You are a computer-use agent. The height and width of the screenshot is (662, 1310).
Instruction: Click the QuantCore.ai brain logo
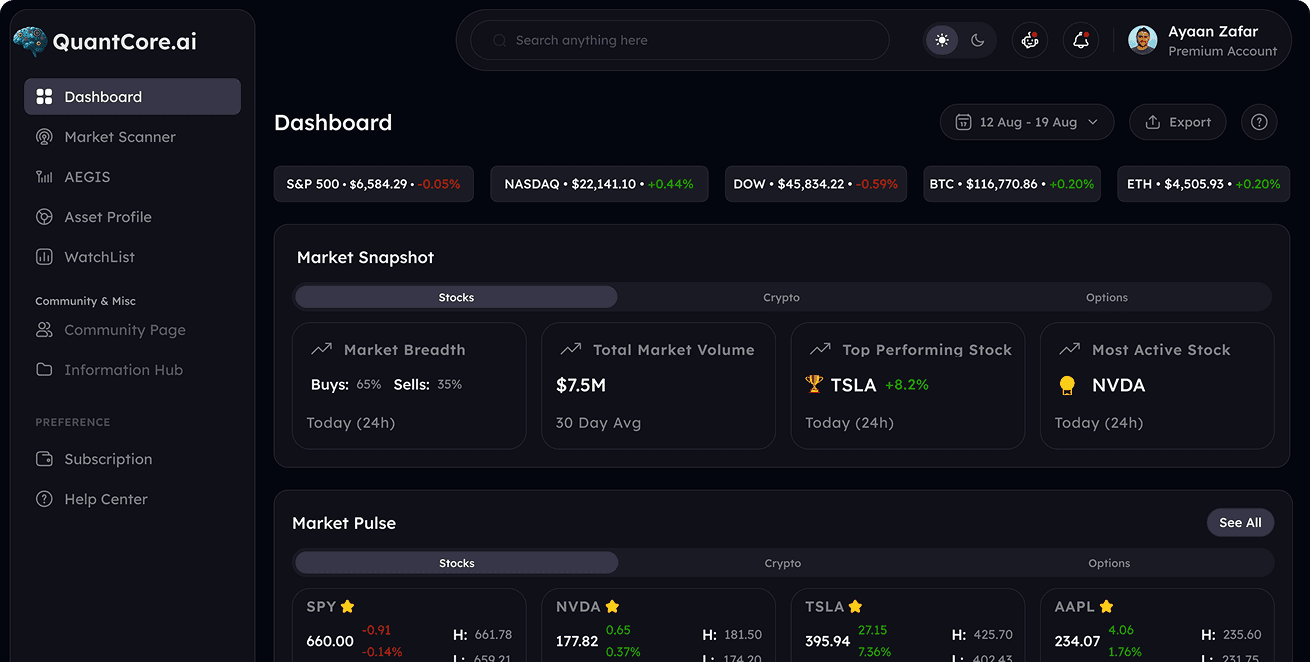(30, 41)
